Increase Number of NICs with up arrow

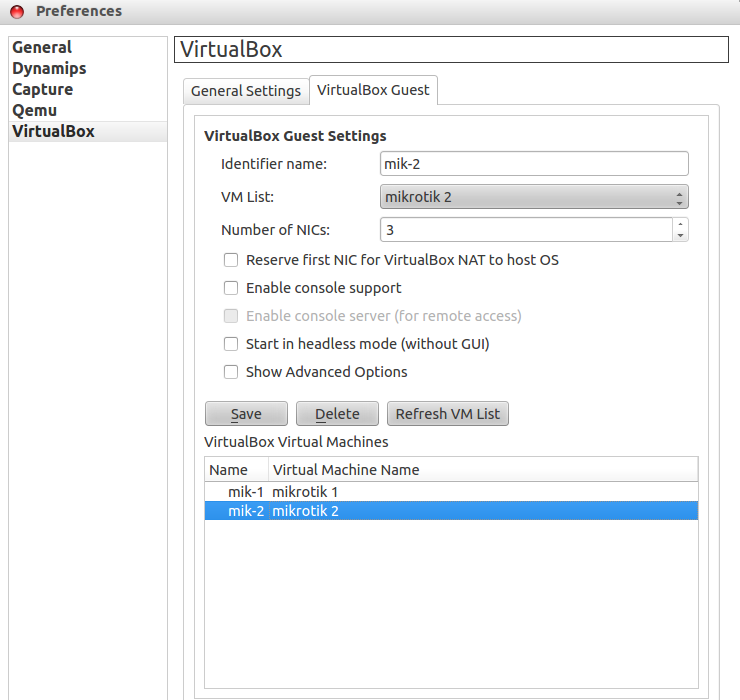tap(681, 224)
